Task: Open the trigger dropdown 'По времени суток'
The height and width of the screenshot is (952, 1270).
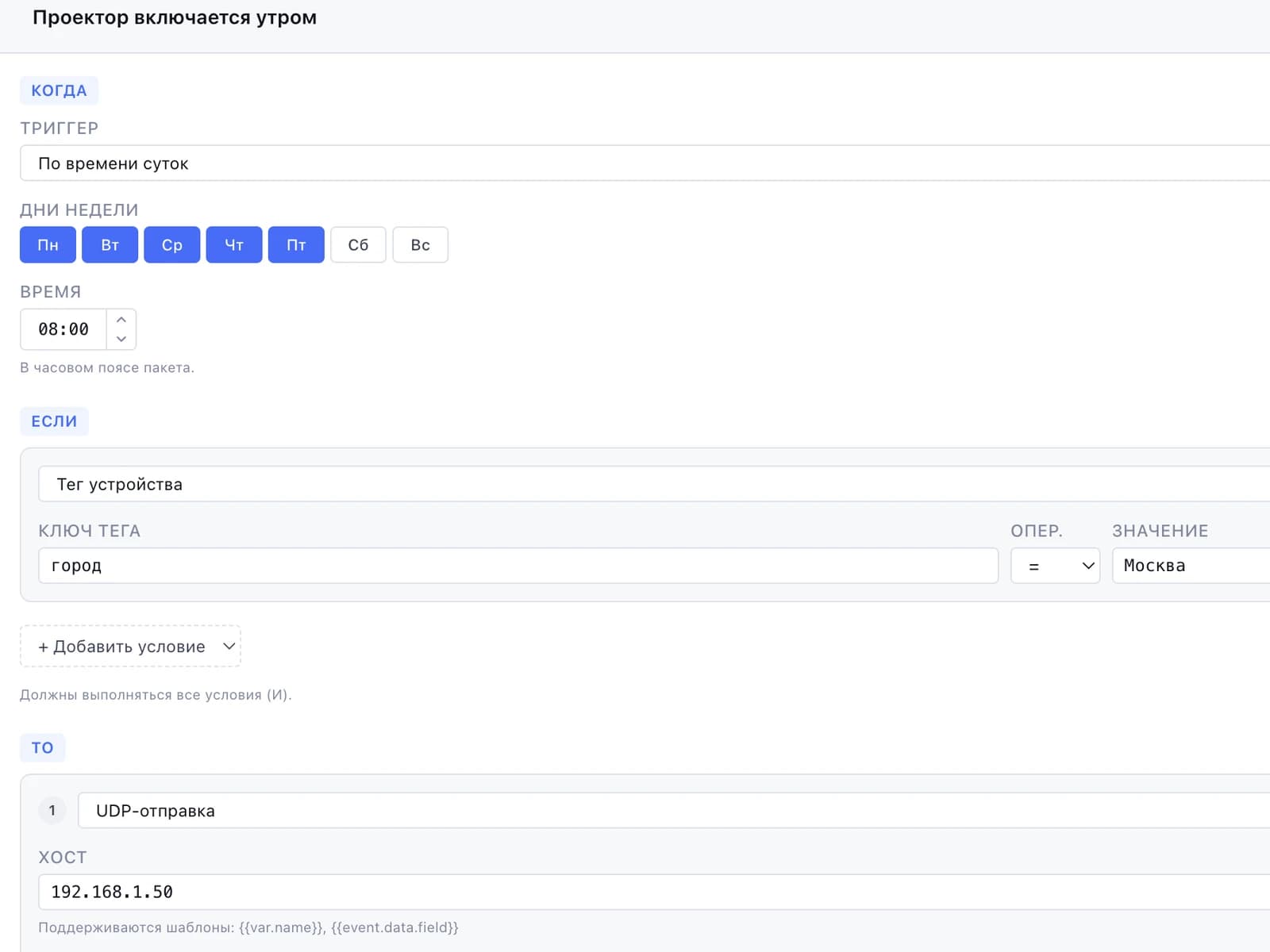Action: pyautogui.click(x=645, y=163)
